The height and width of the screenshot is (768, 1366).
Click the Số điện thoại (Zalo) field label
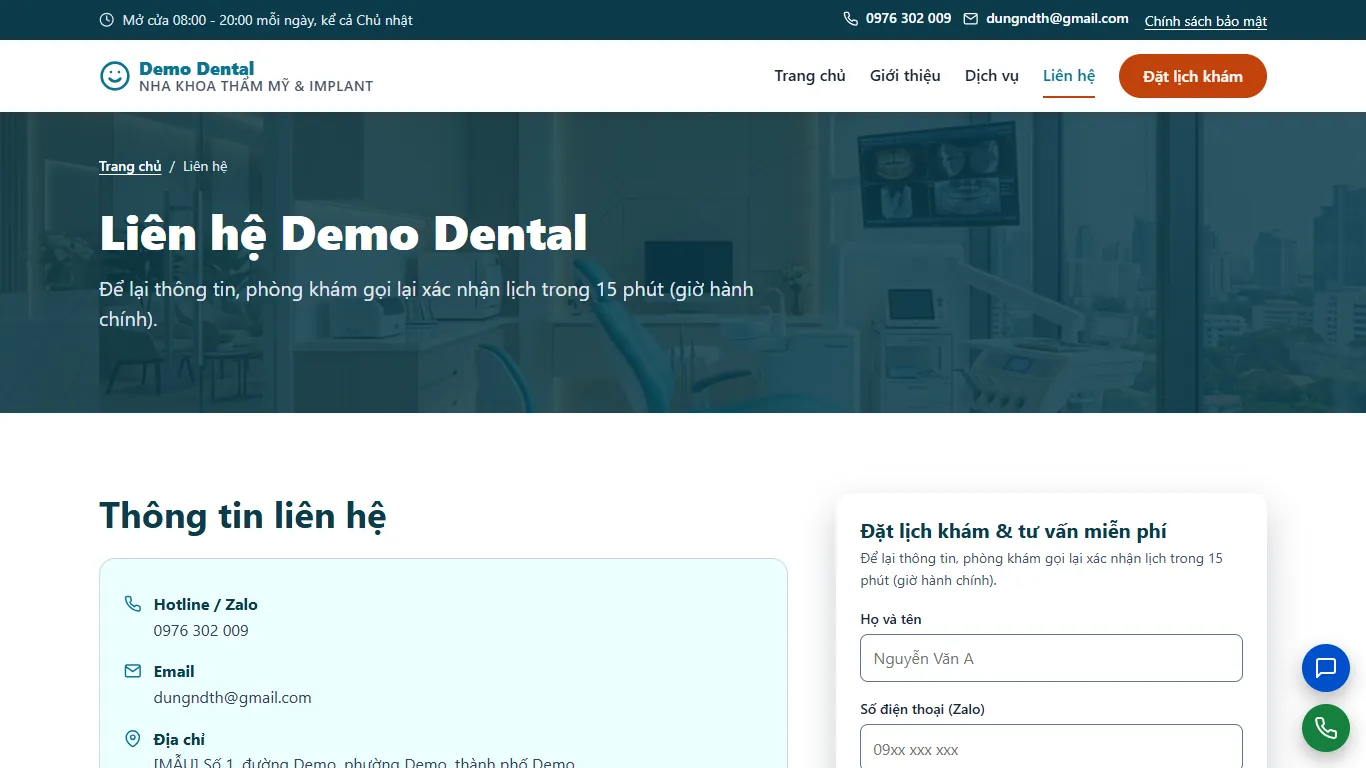[x=923, y=709]
